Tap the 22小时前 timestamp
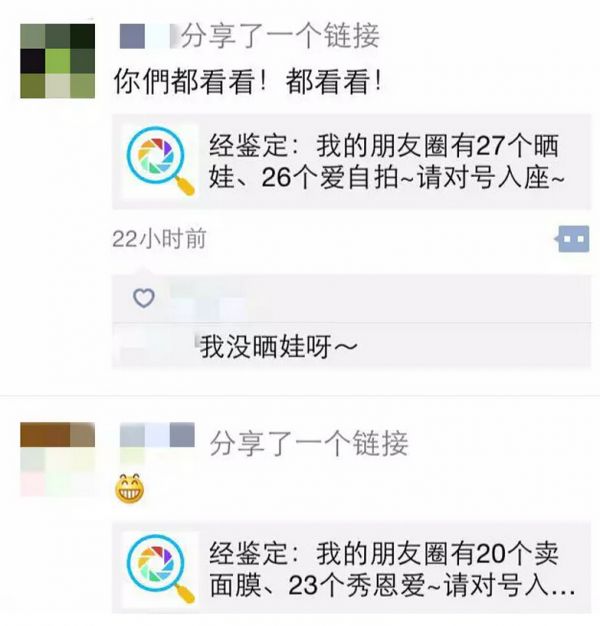The height and width of the screenshot is (626, 600). pos(159,239)
